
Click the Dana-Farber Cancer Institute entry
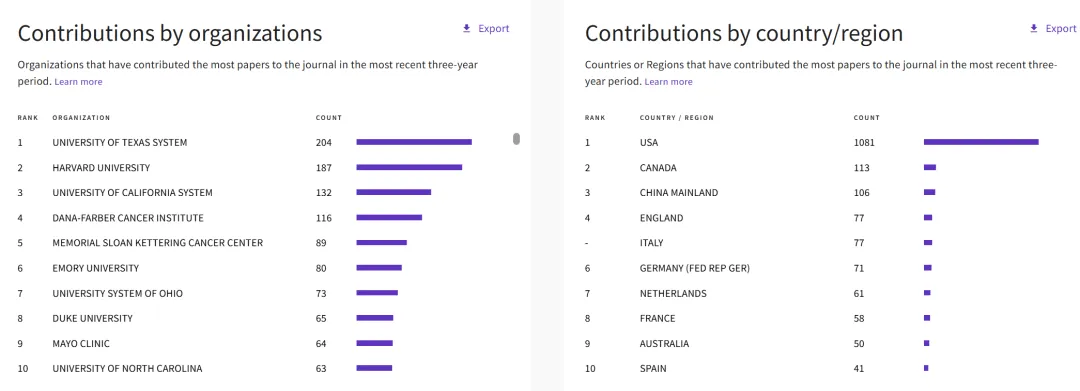tap(128, 218)
